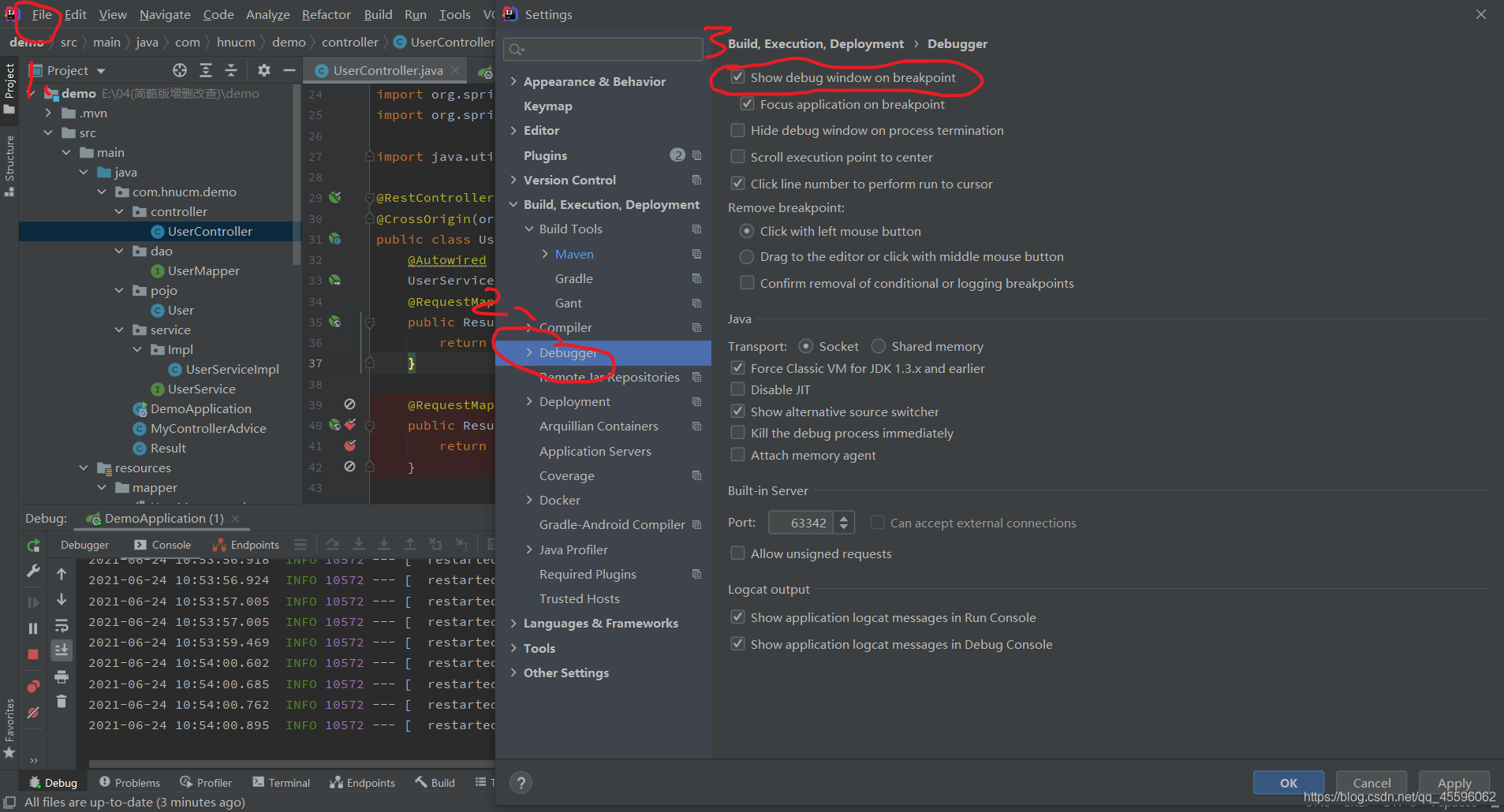Focus the Settings search field

(x=604, y=50)
